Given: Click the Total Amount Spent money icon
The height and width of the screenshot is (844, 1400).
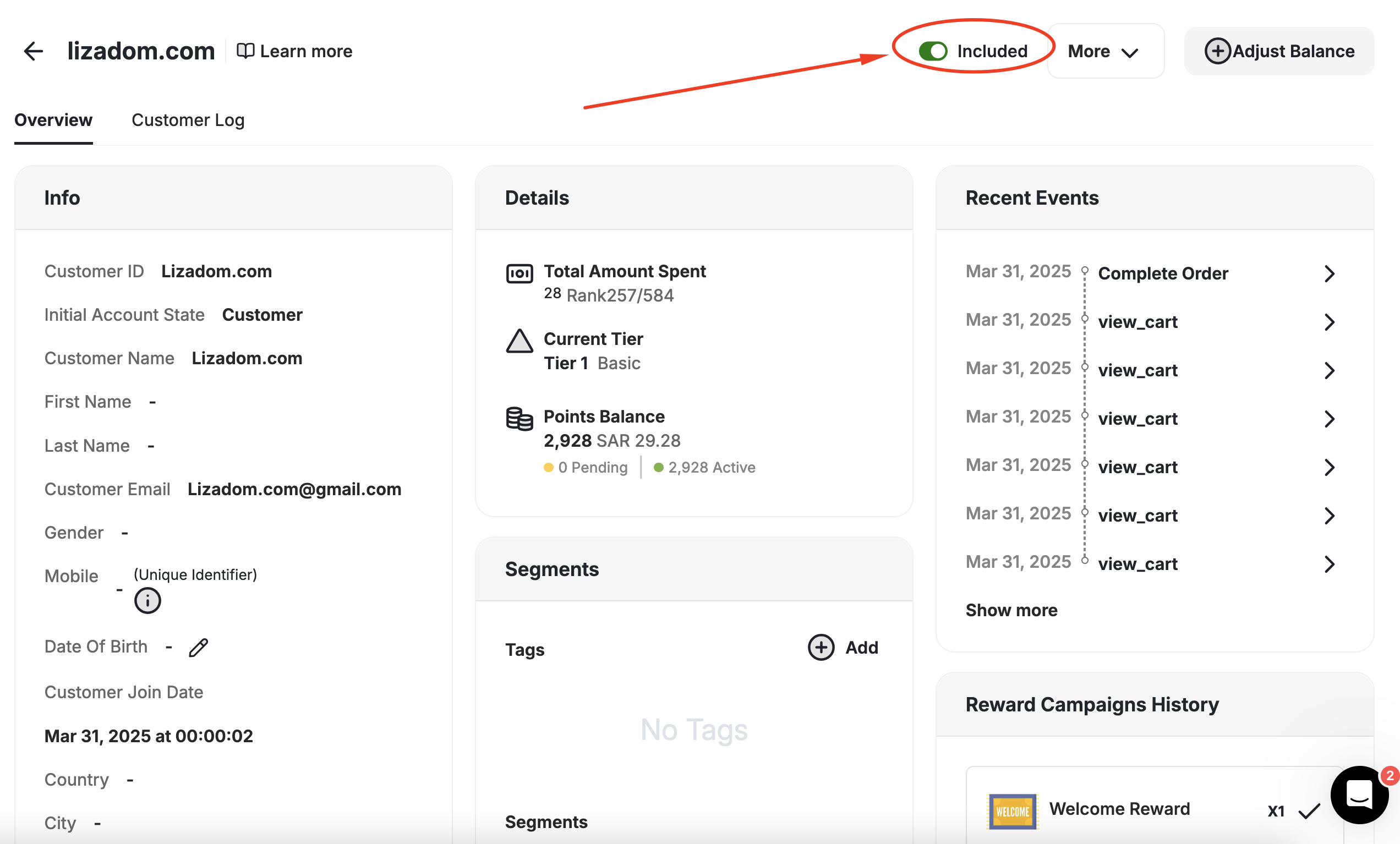Looking at the screenshot, I should [x=519, y=273].
